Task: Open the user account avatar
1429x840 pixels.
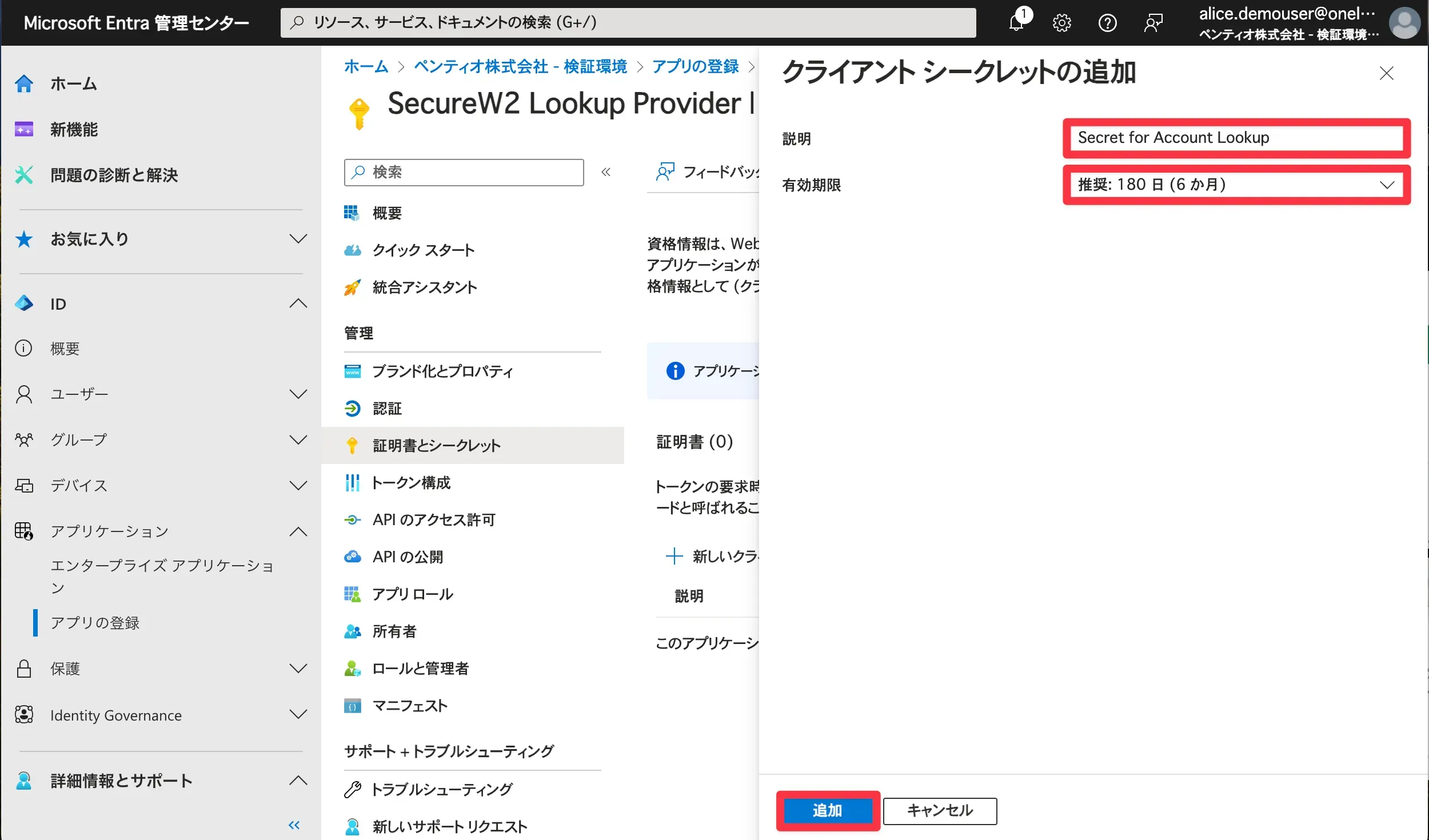Action: pos(1404,23)
